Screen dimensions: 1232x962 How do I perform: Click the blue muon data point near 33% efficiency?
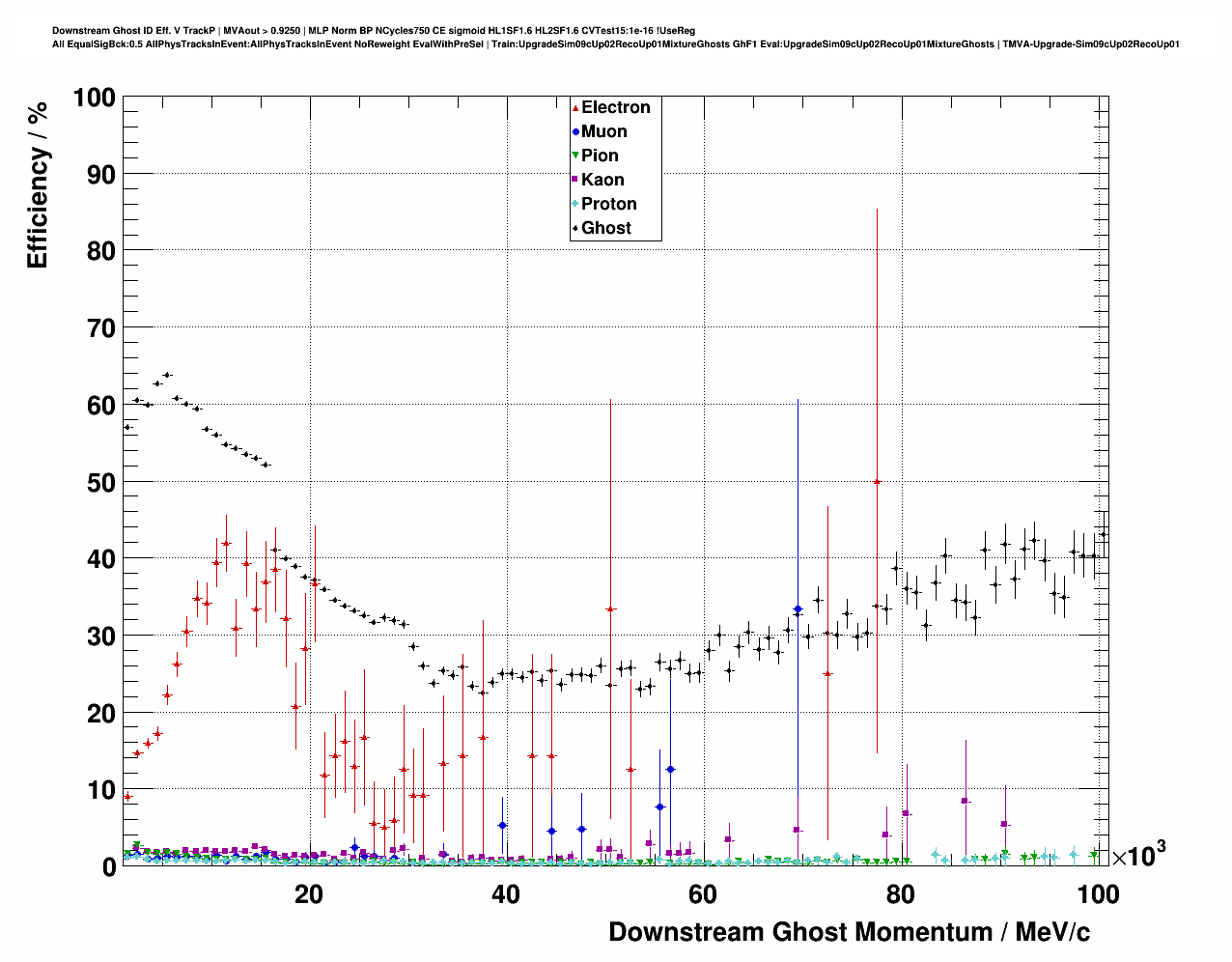[x=798, y=609]
